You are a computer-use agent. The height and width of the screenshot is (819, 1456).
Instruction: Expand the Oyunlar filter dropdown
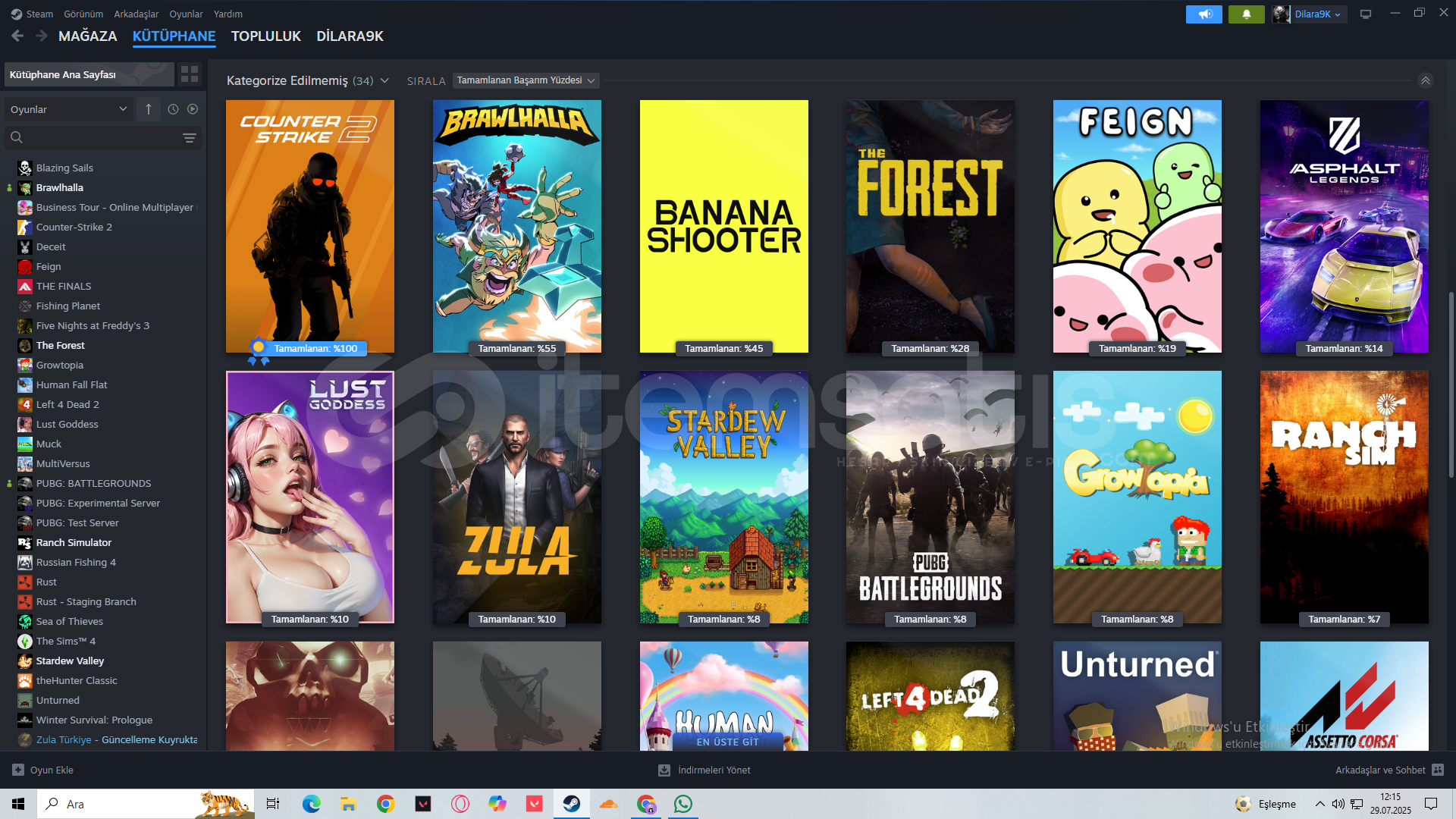pos(69,109)
